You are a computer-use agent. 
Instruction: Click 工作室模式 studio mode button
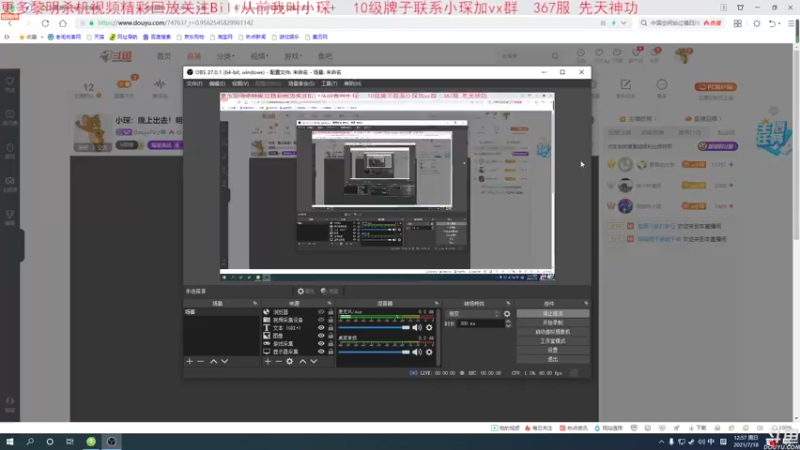553,341
